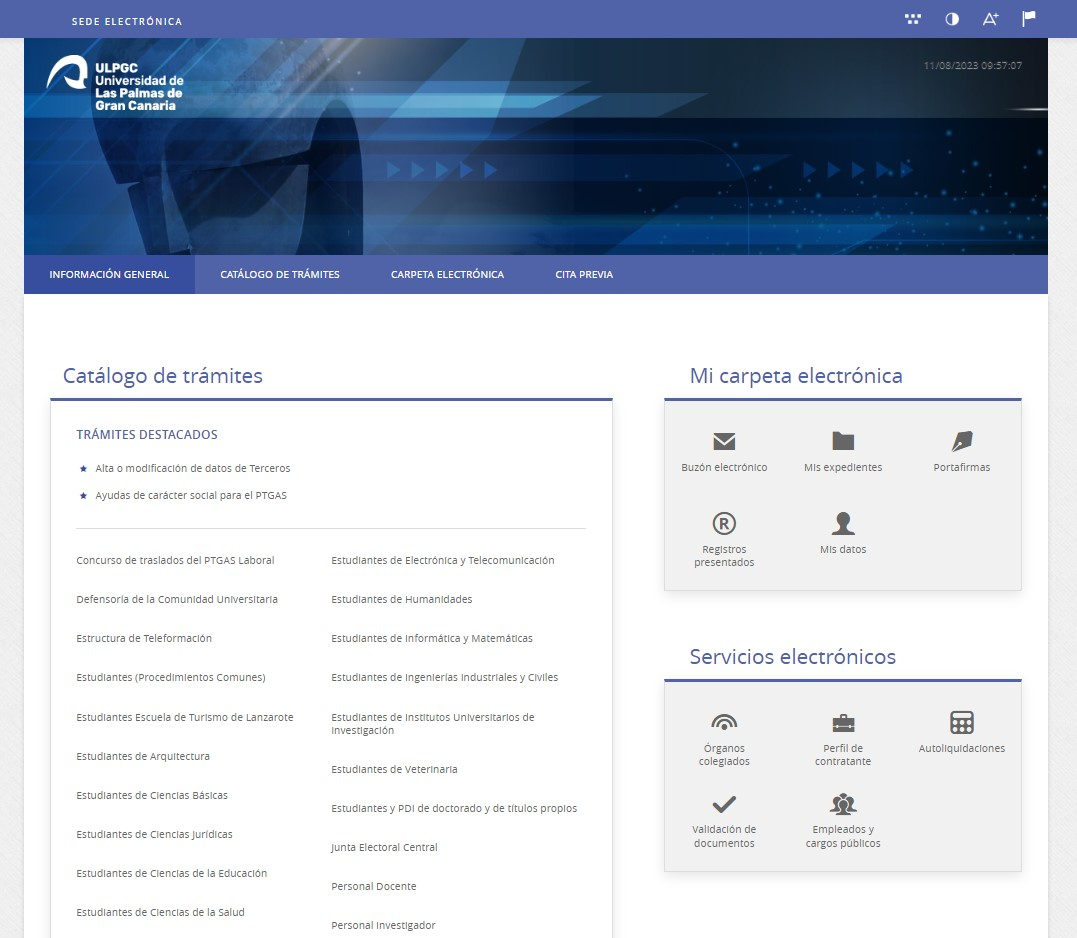The height and width of the screenshot is (938, 1077).
Task: Open Concurso de traslados del PTGAS Laboral
Action: click(x=175, y=560)
